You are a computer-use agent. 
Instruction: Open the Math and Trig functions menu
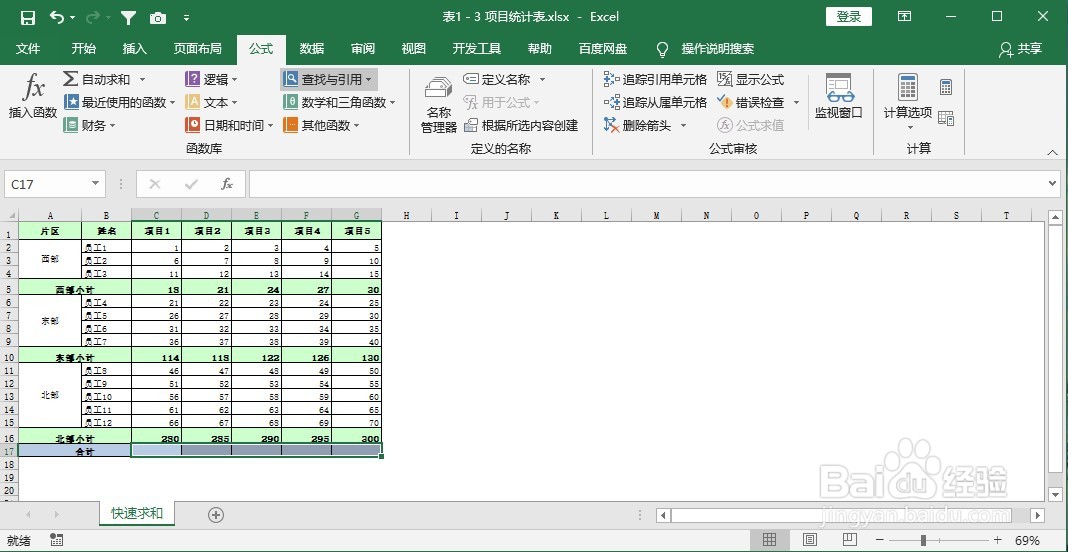tap(339, 102)
